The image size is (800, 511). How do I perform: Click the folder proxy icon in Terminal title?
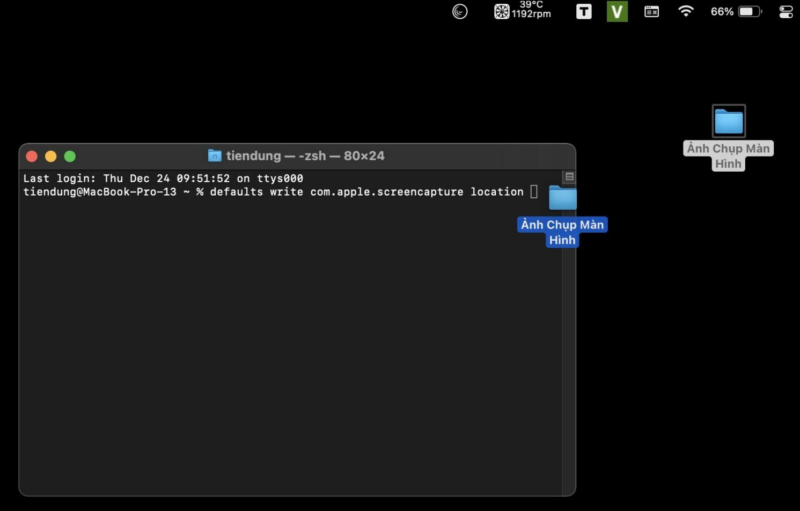point(215,156)
